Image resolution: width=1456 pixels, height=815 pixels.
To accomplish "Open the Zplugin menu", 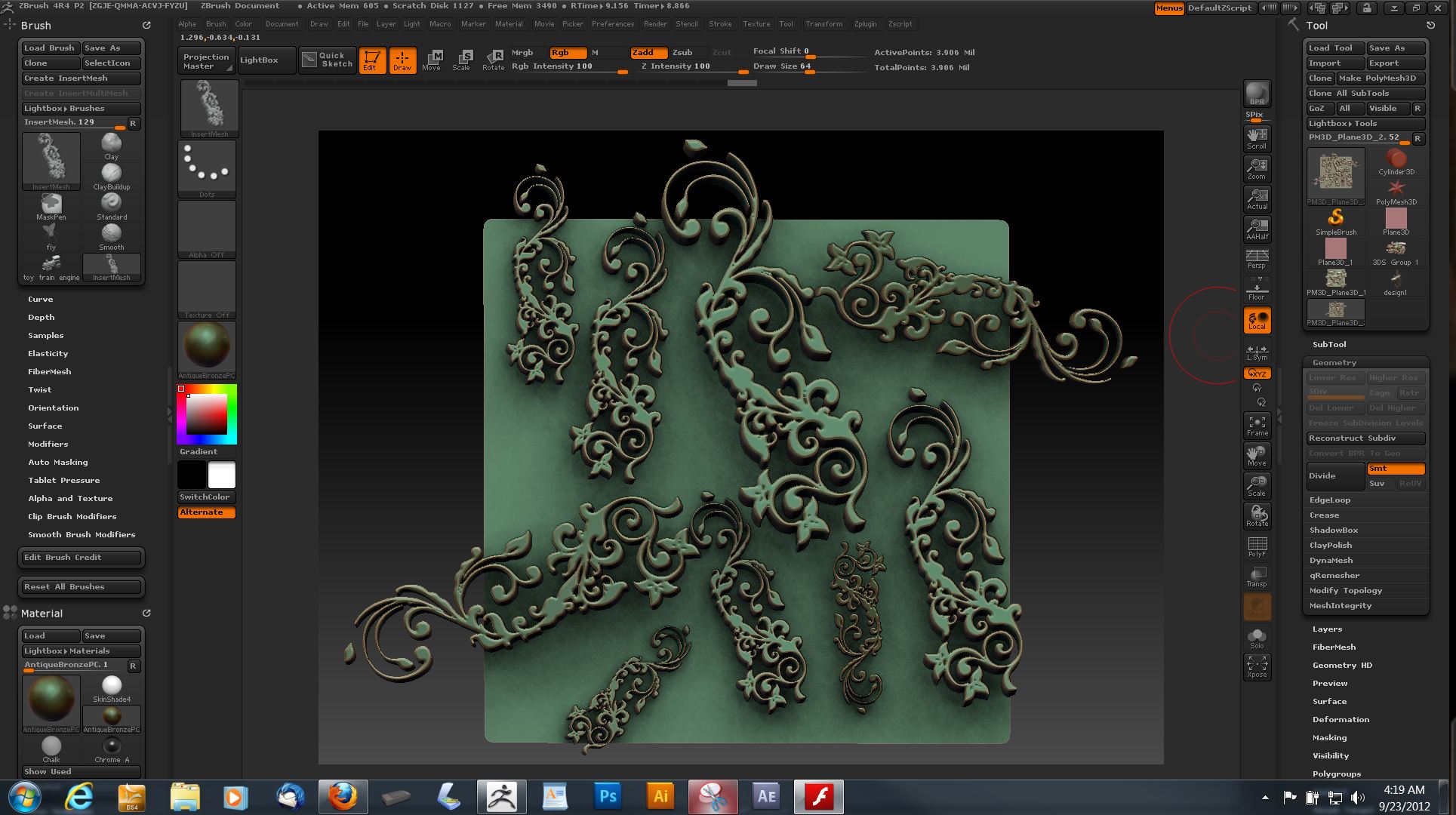I will (x=866, y=24).
